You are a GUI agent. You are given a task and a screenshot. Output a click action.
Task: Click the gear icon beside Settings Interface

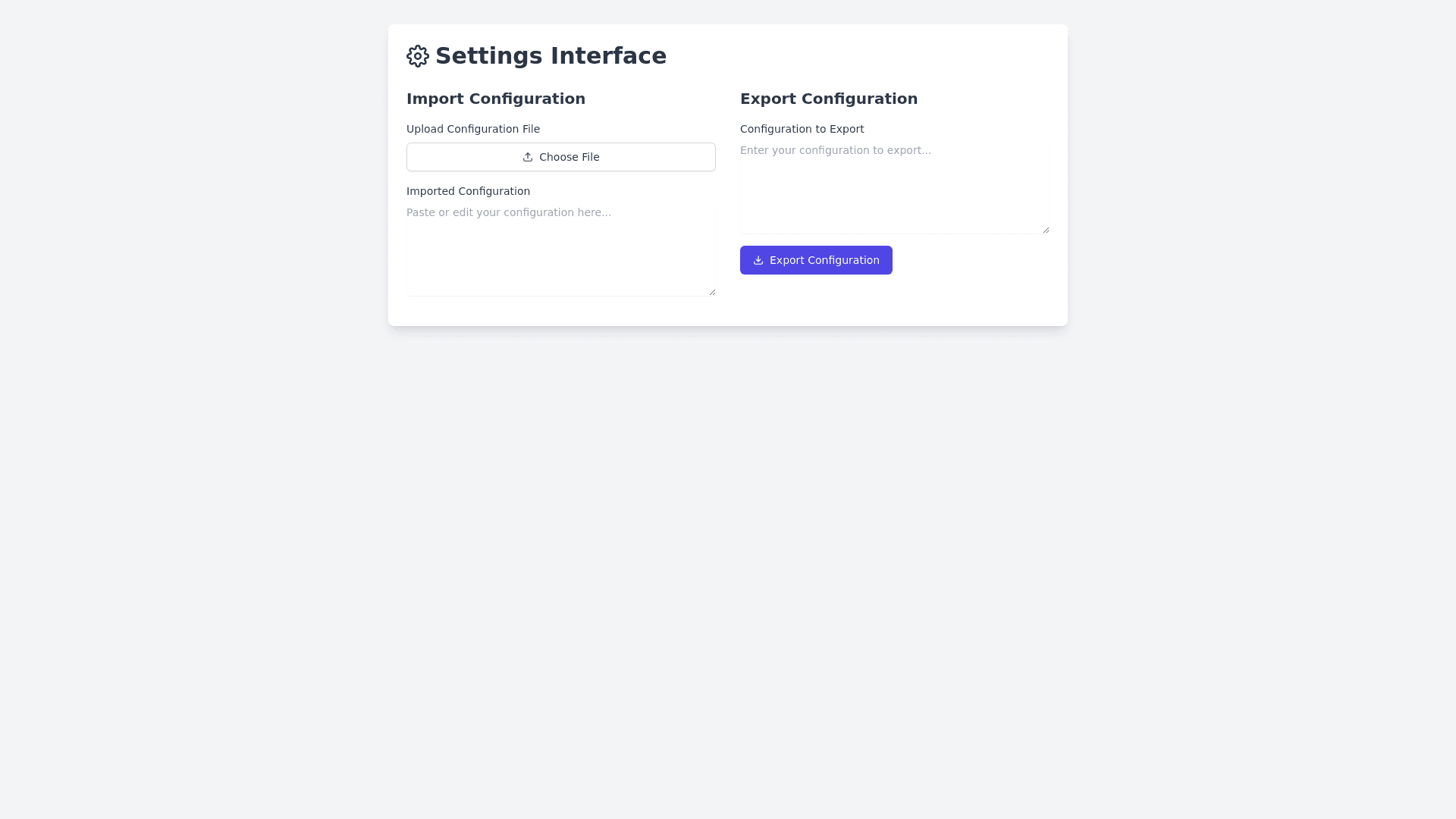point(418,56)
